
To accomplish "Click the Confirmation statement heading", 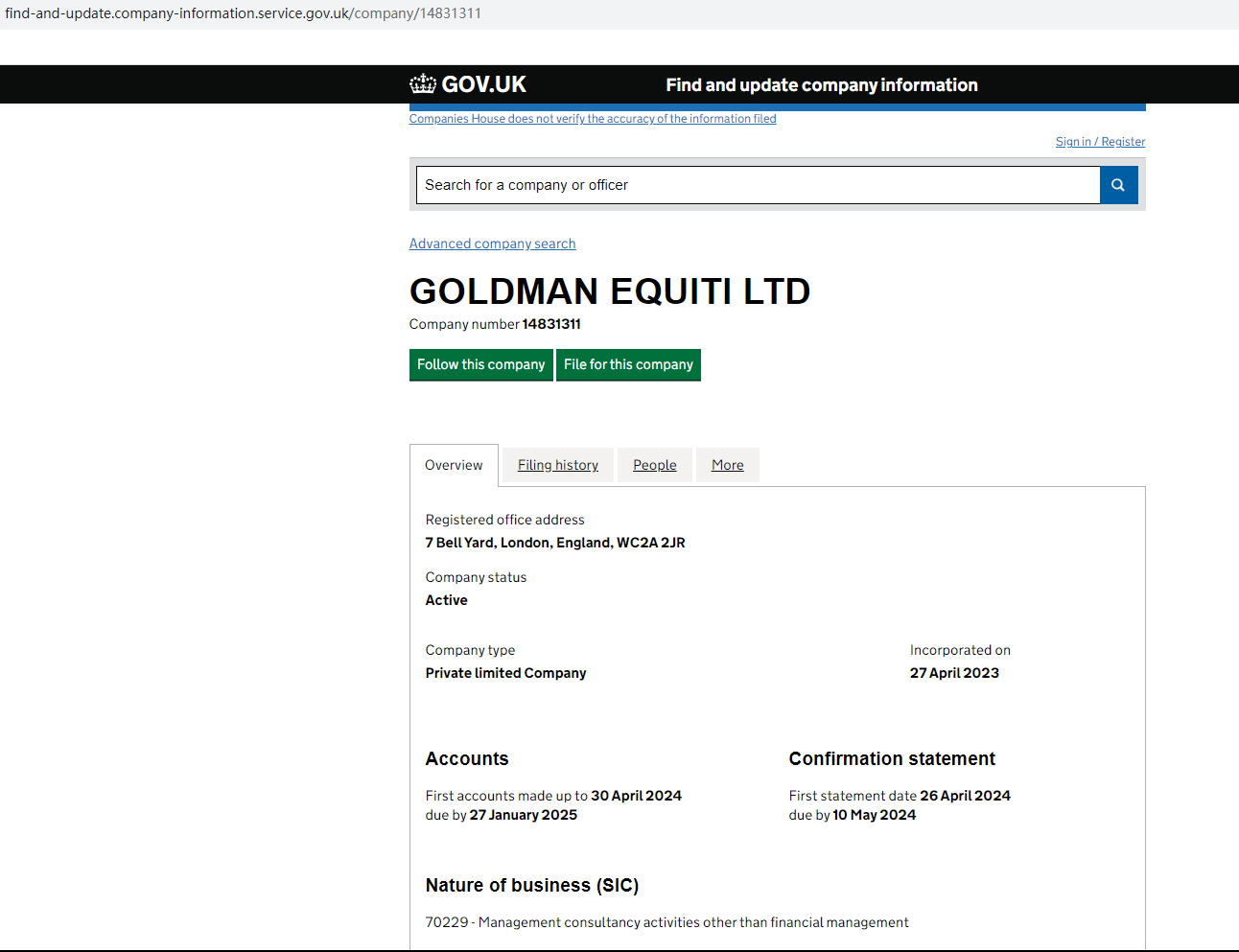I will (x=892, y=759).
